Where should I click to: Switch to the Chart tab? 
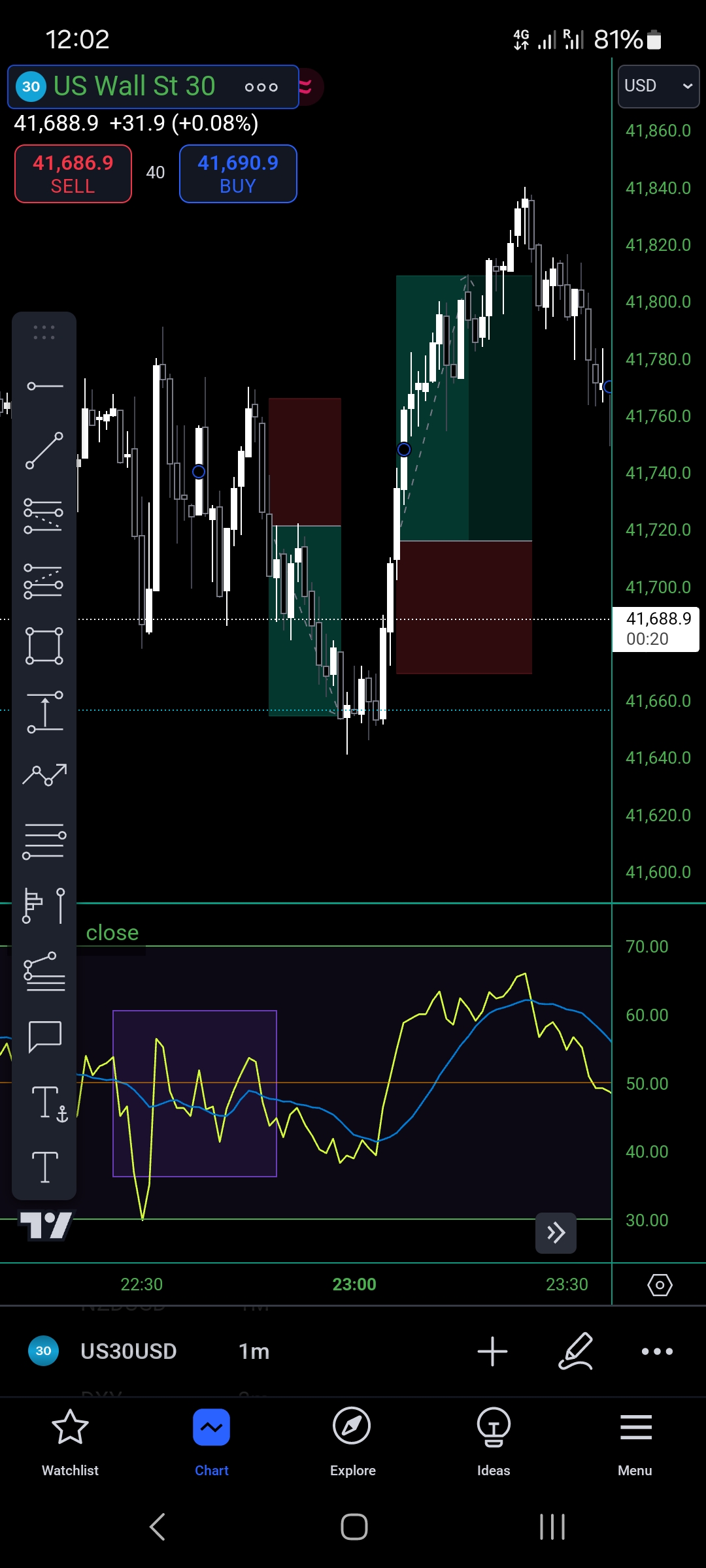pos(211,1443)
